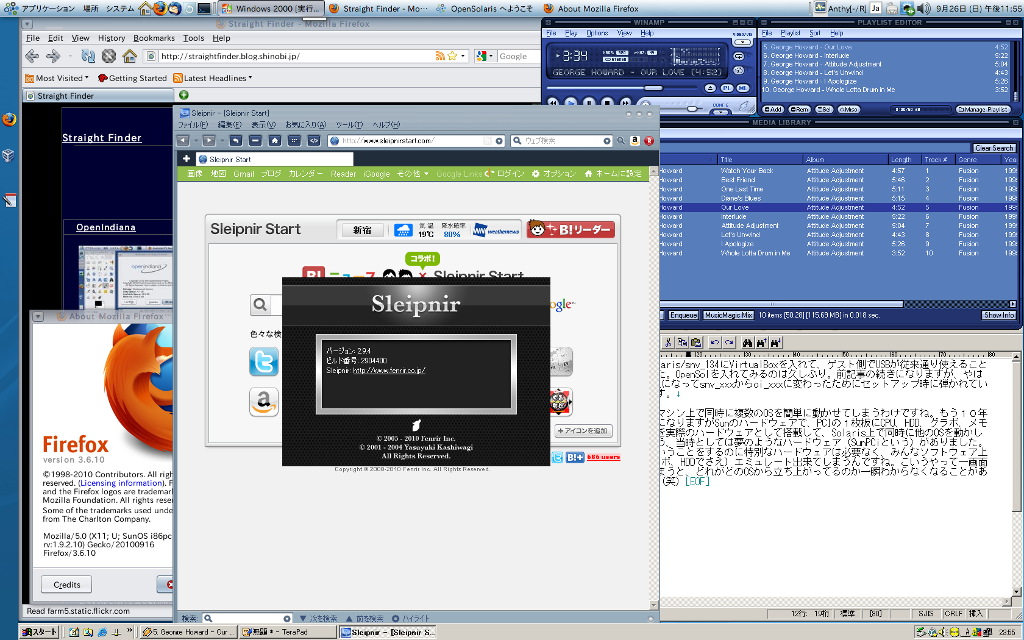1024x640 pixels.
Task: Pause playback in Winamp
Action: click(589, 103)
